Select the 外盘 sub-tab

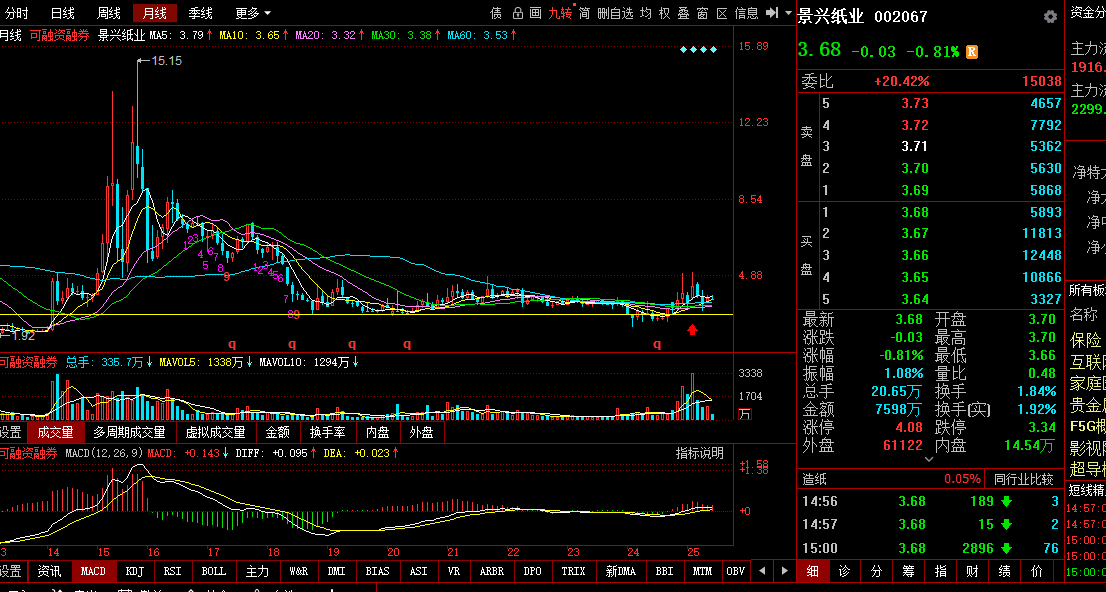[421, 432]
